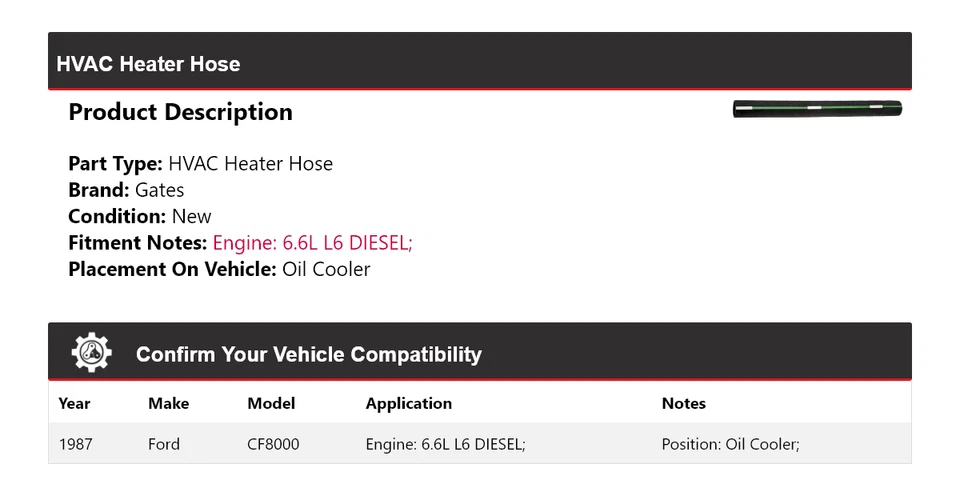The width and height of the screenshot is (960, 496).
Task: Select the CF8000 model cell
Action: [273, 443]
